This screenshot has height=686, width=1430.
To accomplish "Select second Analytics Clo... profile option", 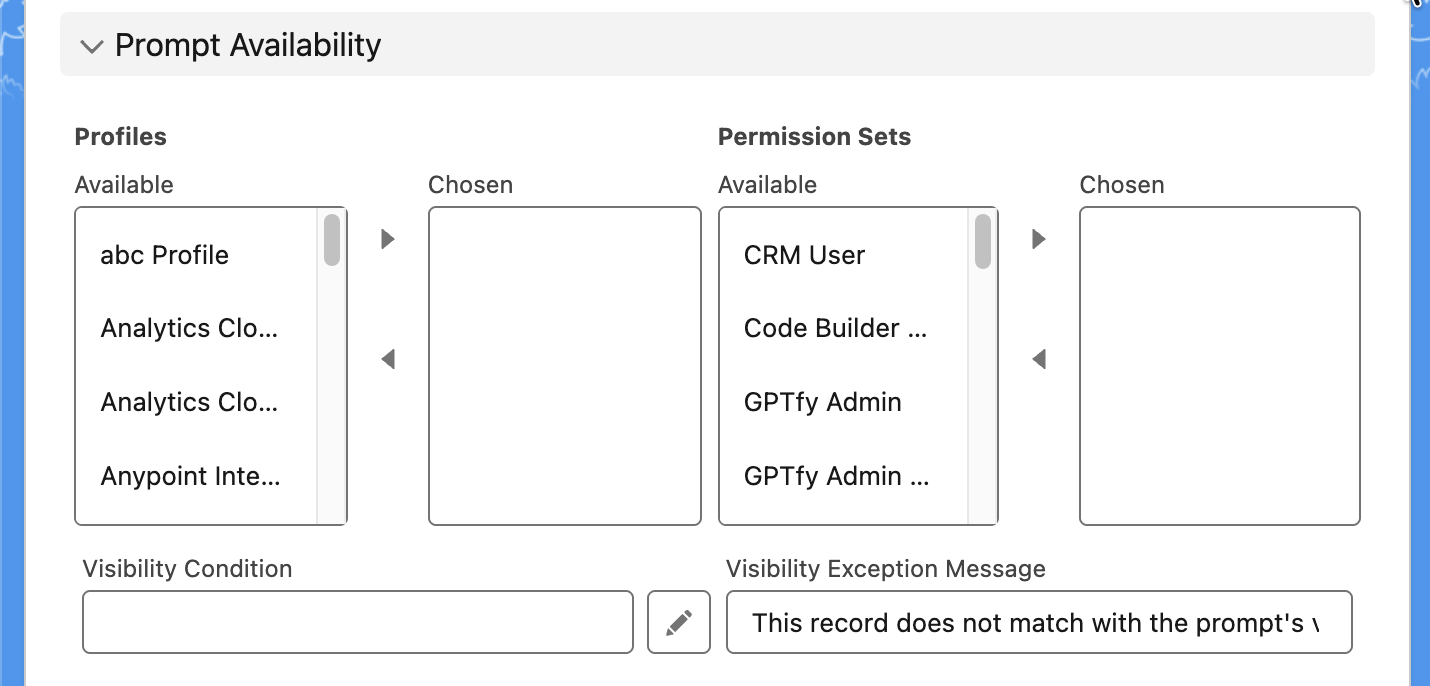I will tap(189, 402).
